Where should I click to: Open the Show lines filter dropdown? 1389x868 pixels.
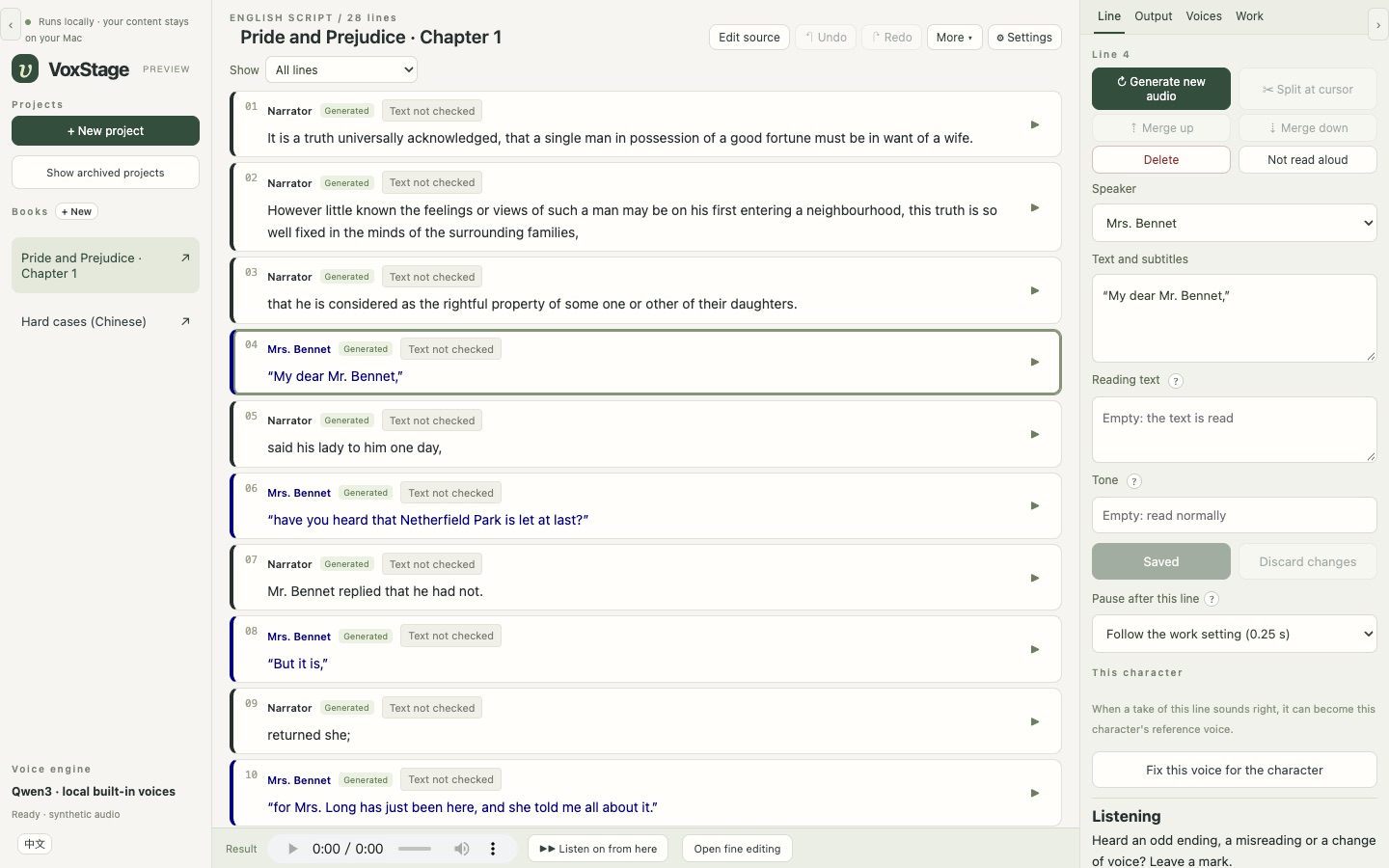click(341, 69)
